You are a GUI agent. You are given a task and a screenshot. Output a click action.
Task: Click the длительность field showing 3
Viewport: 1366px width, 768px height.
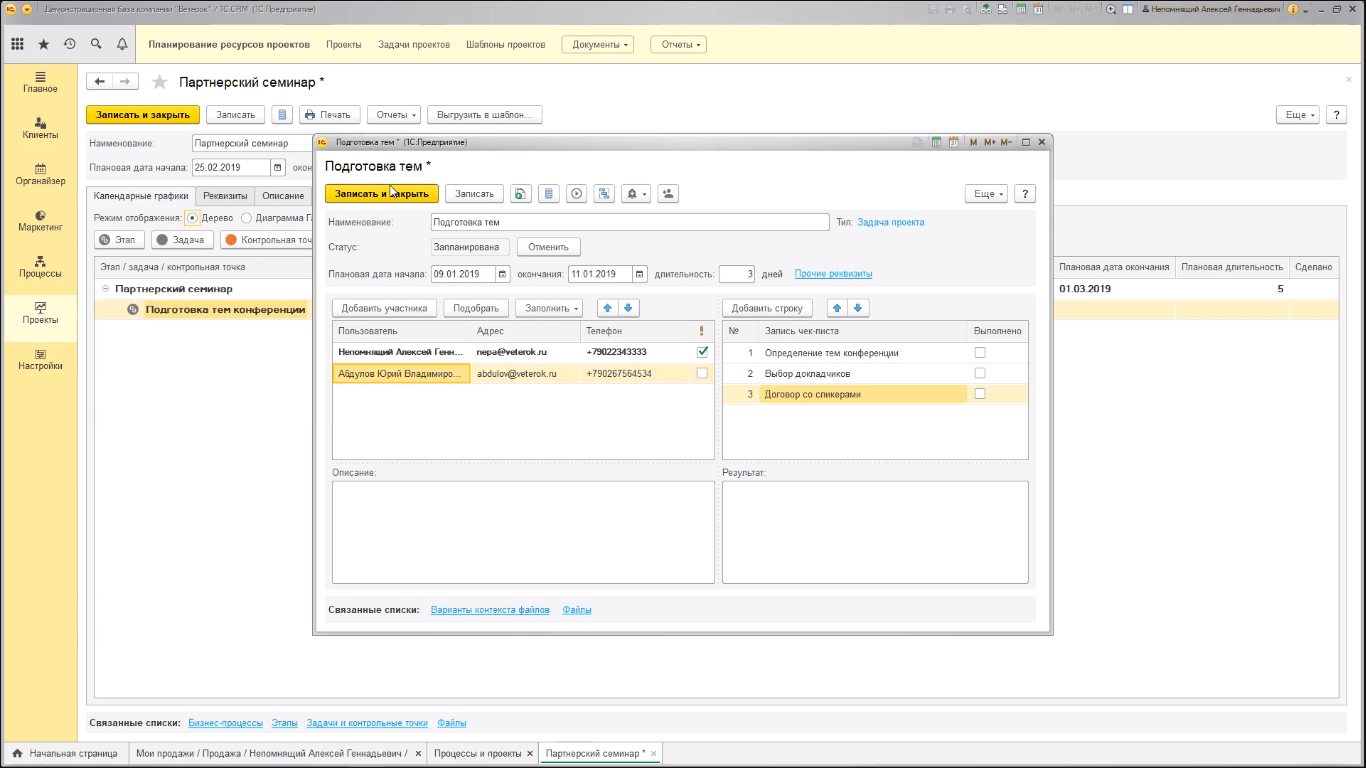[737, 274]
